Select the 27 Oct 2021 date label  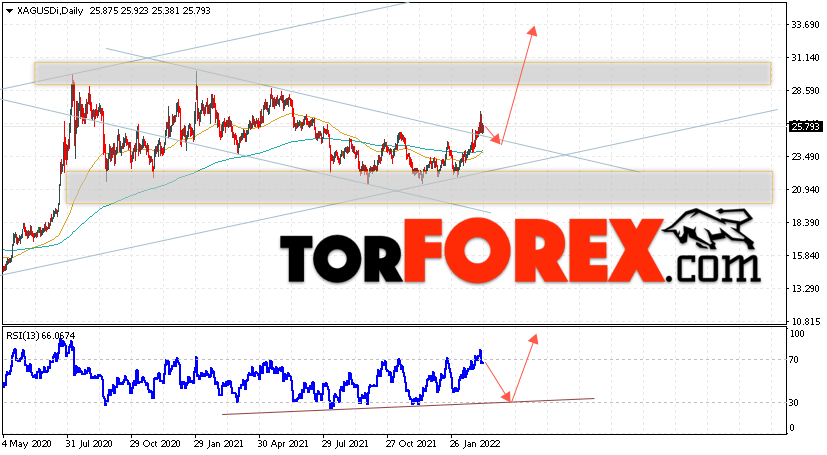411,444
